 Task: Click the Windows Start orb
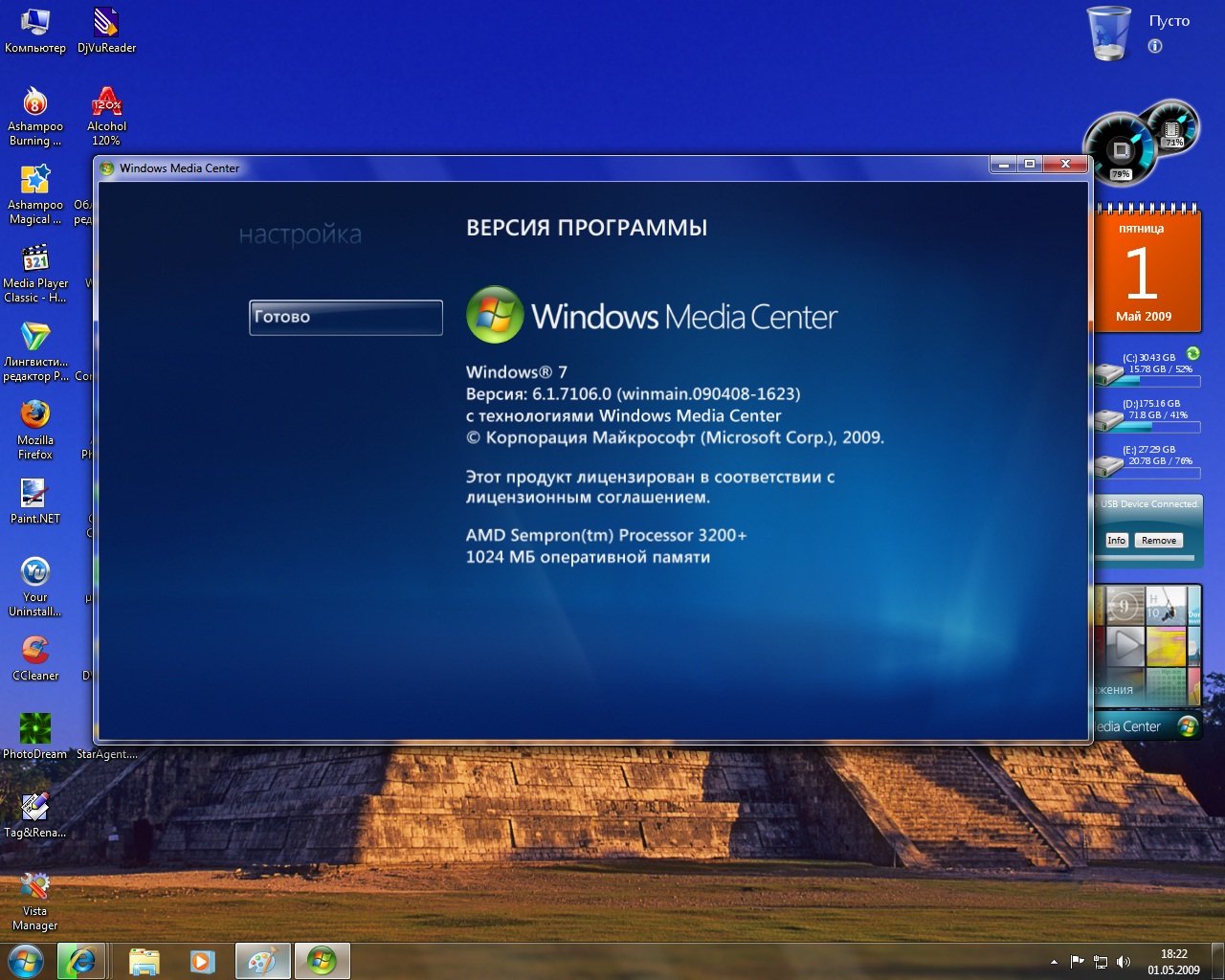tap(25, 961)
